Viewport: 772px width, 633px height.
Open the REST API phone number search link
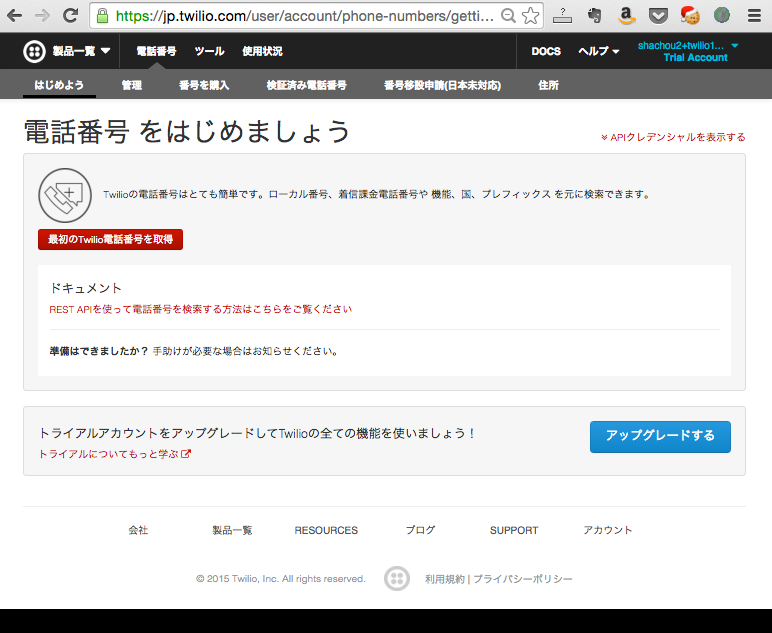[200, 309]
